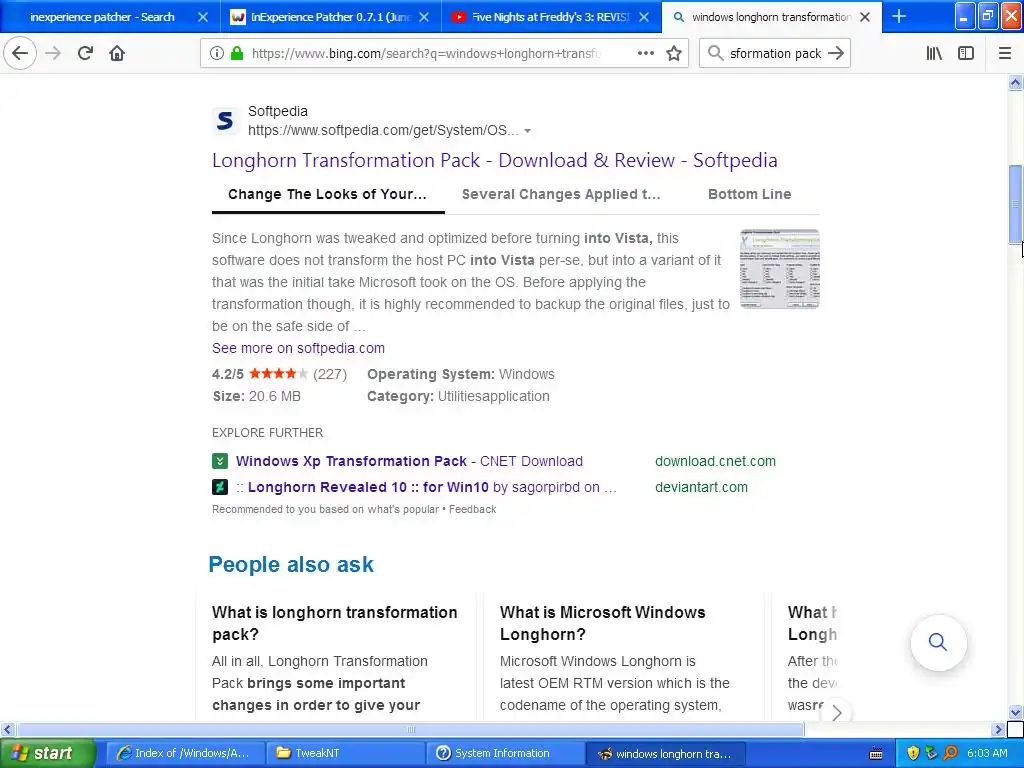Switch to the InExperience Patcher 0.7.1 tab
Viewport: 1024px width, 768px height.
pos(330,17)
